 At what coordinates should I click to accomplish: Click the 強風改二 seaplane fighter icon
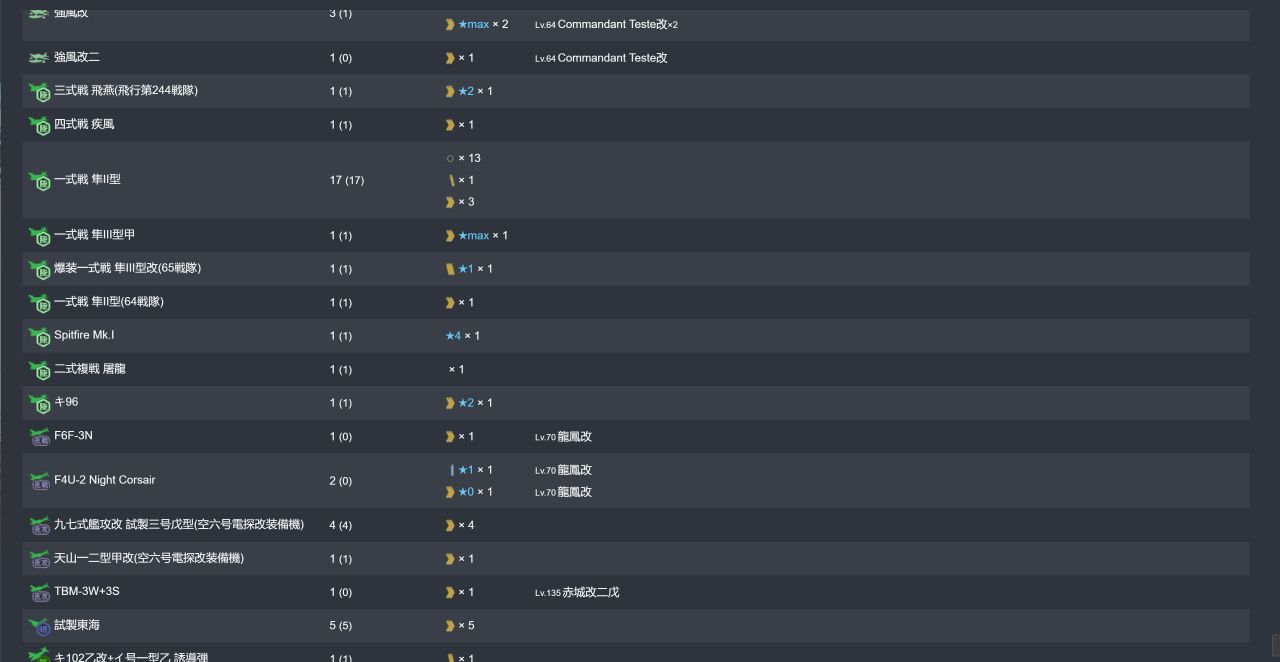39,58
